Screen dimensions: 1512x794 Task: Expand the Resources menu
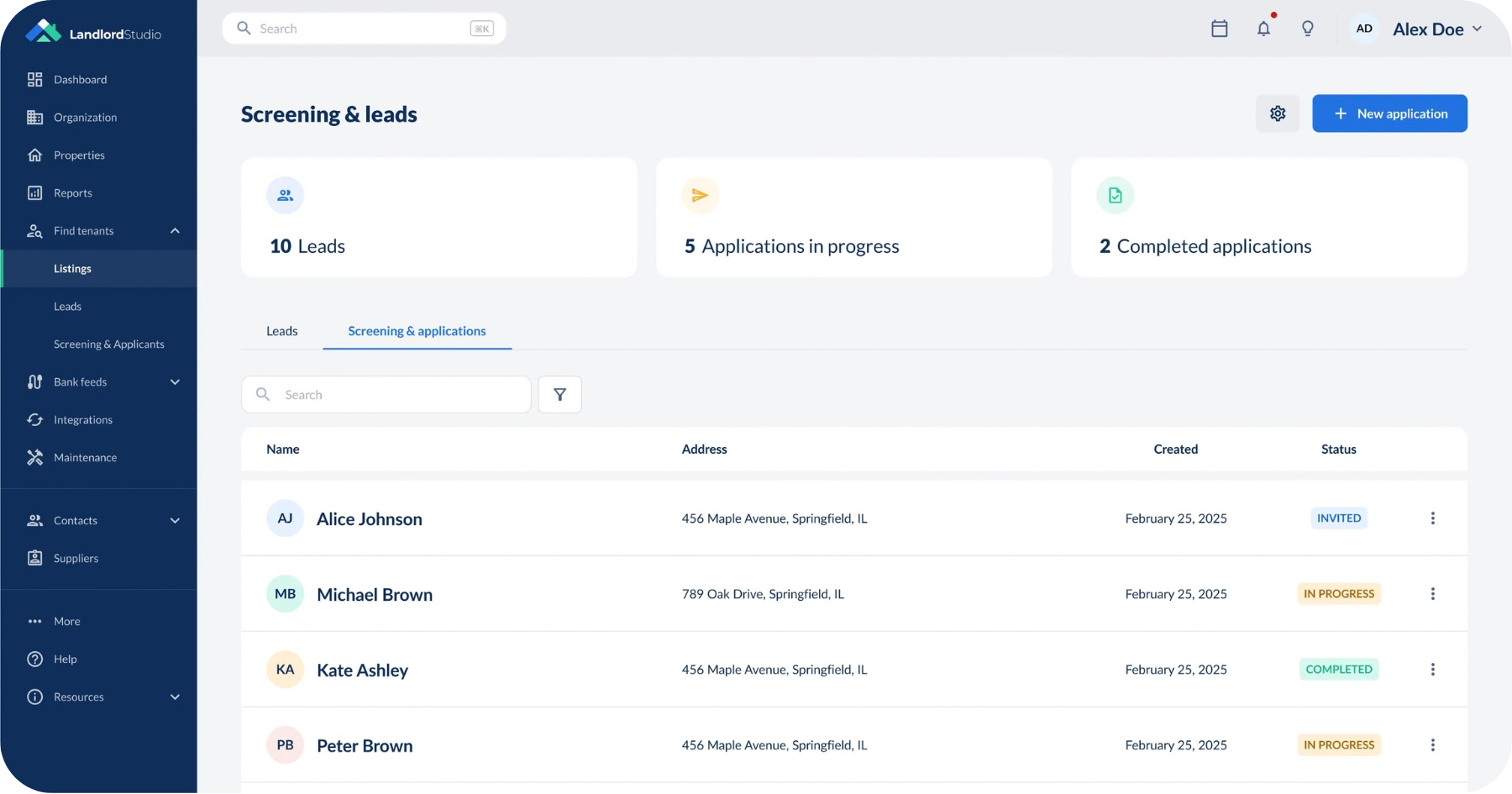175,697
